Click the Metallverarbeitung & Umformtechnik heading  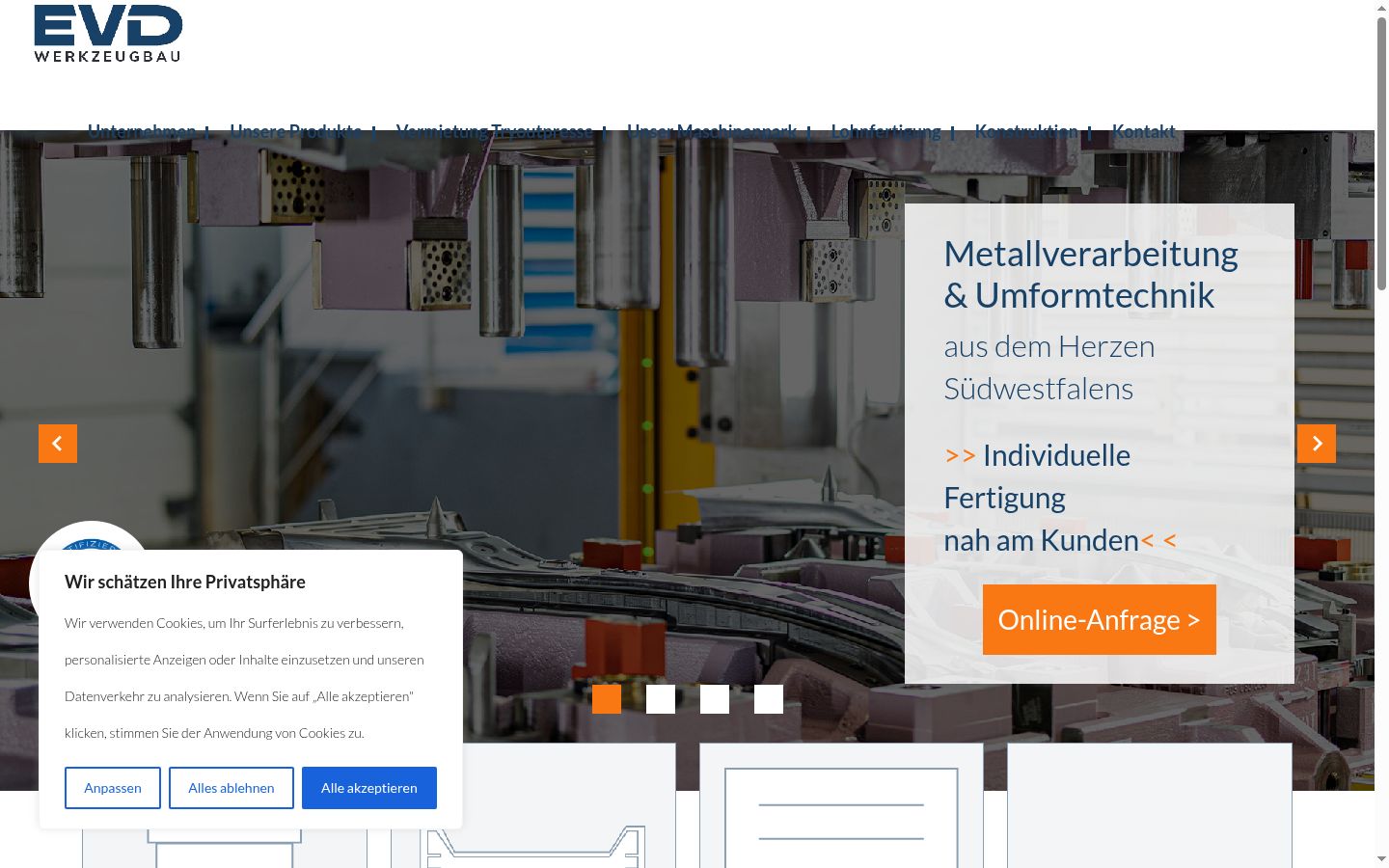pos(1091,274)
